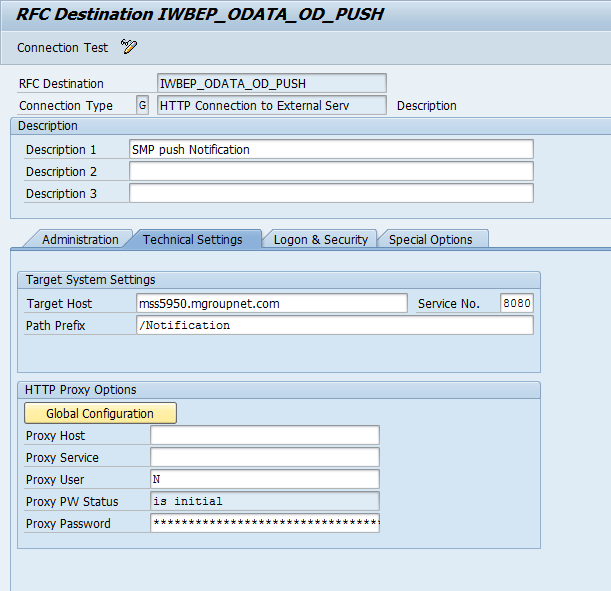Click the Global Configuration button
The image size is (611, 591).
click(x=100, y=413)
